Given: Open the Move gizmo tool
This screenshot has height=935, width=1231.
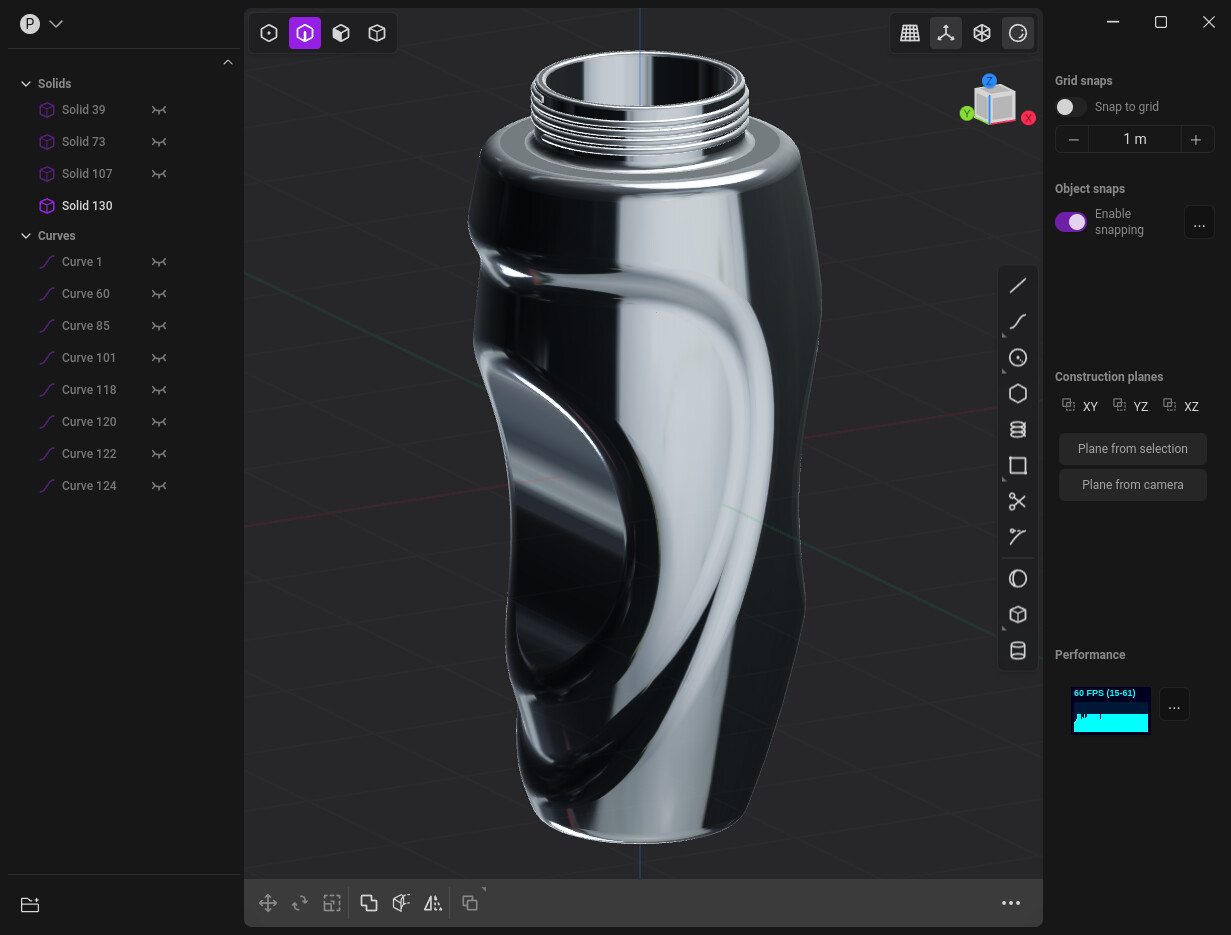Looking at the screenshot, I should pos(268,902).
